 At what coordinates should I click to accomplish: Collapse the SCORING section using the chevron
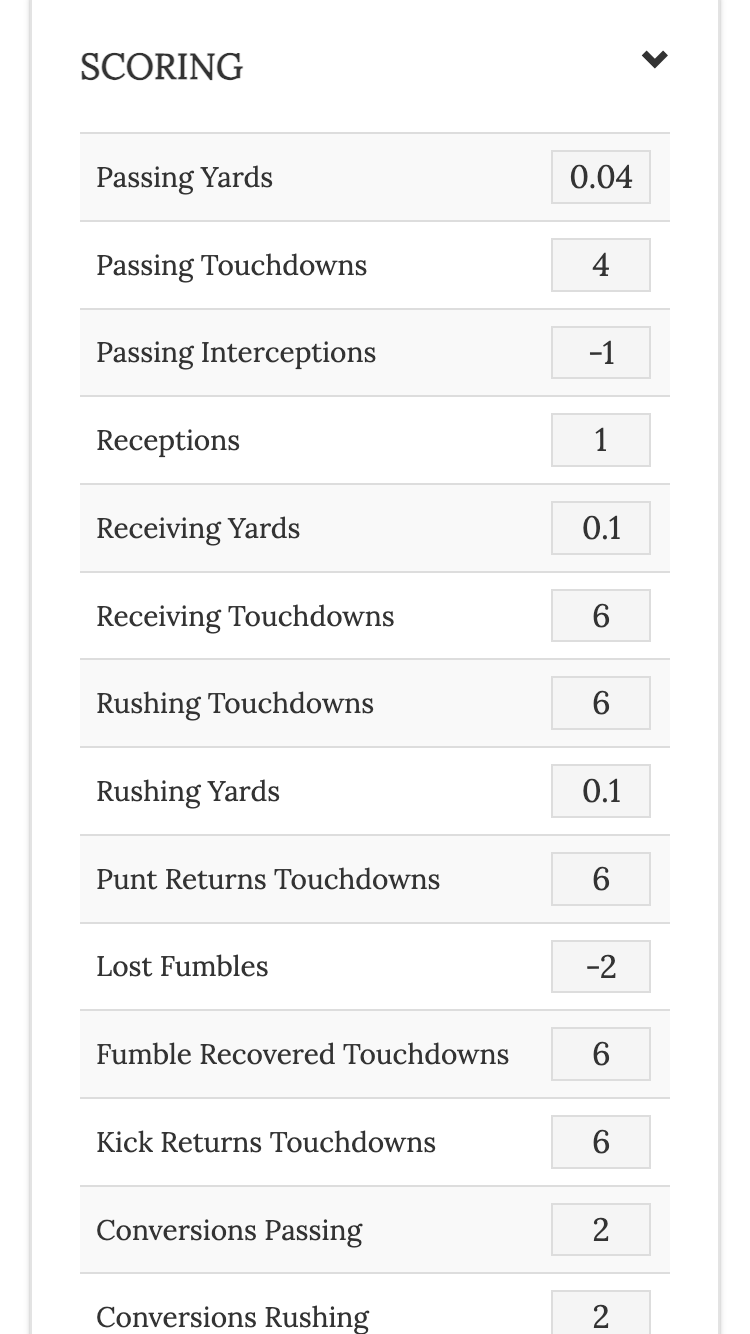(655, 59)
